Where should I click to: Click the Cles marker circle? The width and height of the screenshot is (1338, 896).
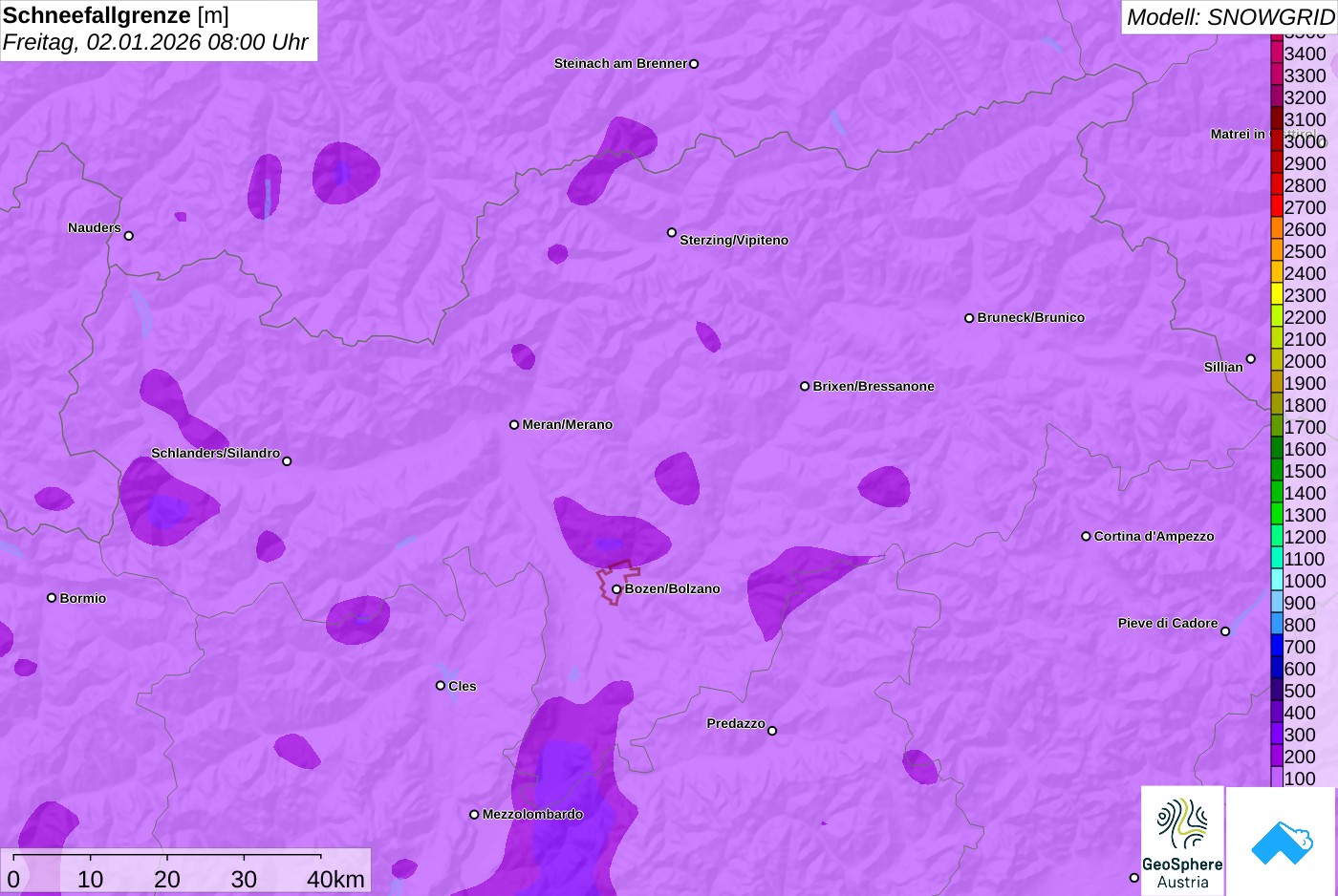441,685
